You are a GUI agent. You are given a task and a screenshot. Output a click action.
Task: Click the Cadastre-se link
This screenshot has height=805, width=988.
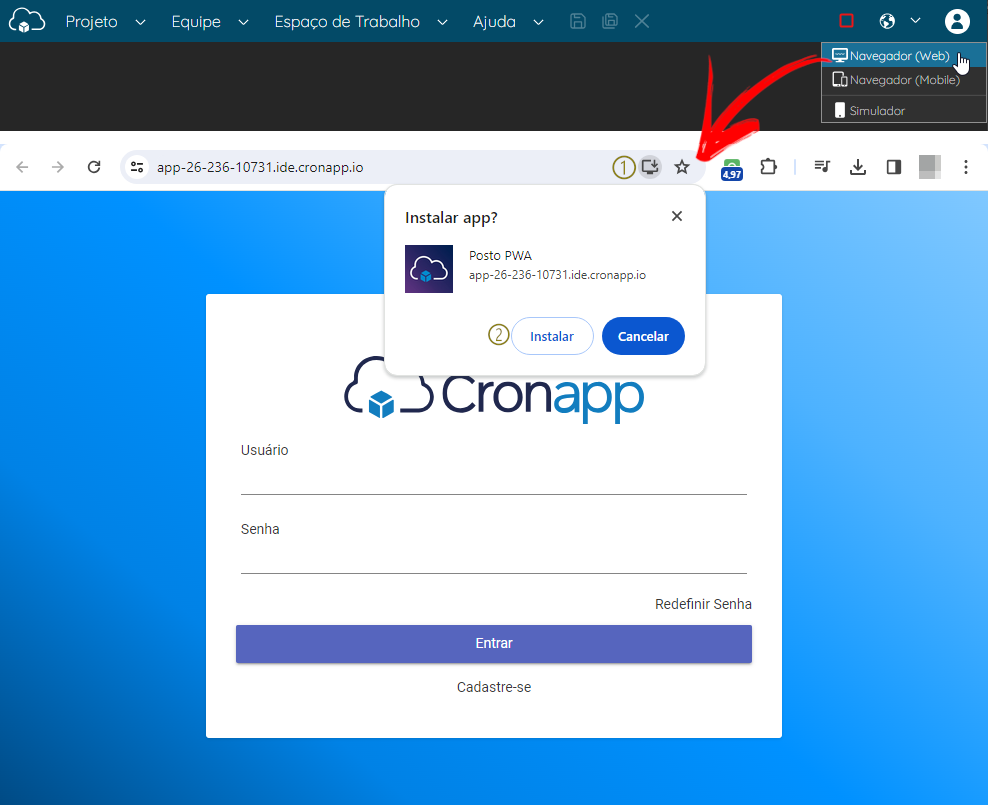click(494, 687)
